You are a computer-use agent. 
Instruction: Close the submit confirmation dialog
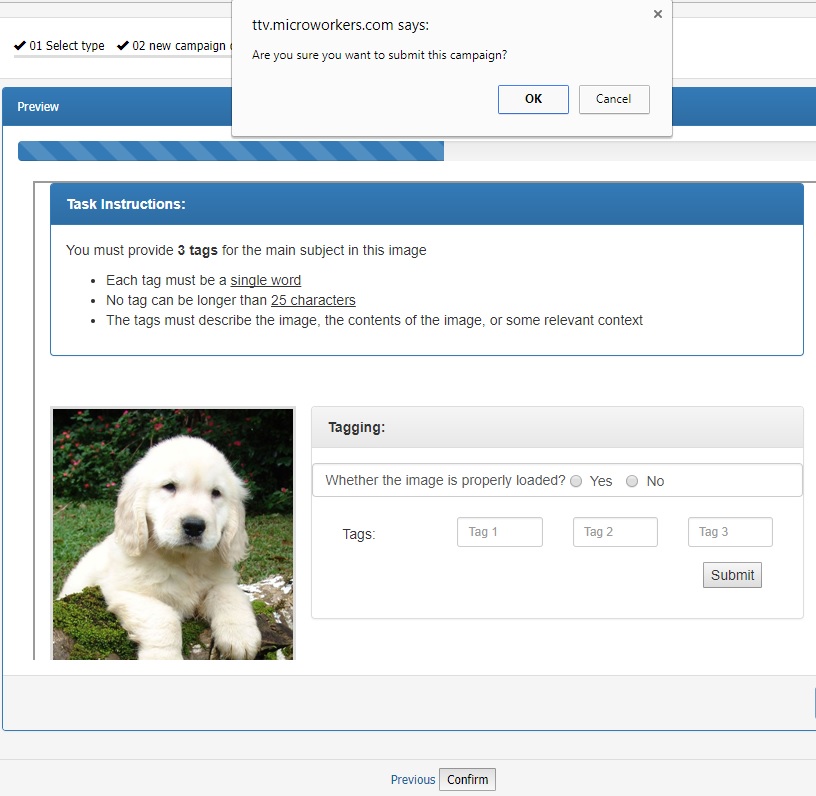pyautogui.click(x=657, y=14)
